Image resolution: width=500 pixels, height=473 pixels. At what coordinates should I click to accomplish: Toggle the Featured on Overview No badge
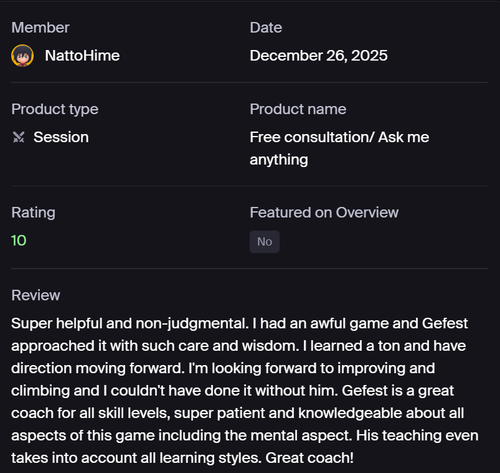click(265, 242)
